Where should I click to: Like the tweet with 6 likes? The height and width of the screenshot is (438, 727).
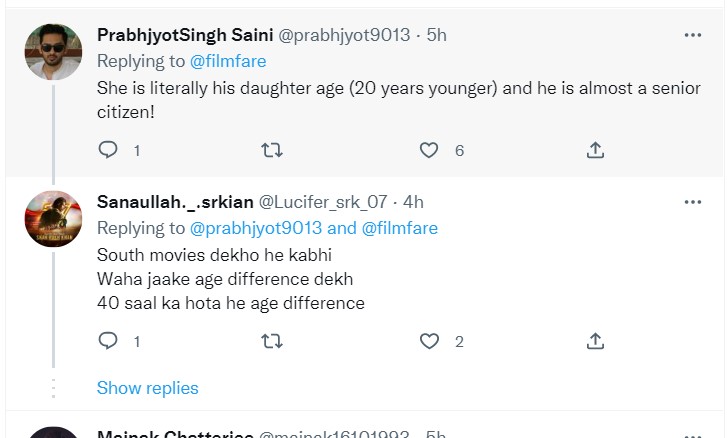click(x=429, y=150)
